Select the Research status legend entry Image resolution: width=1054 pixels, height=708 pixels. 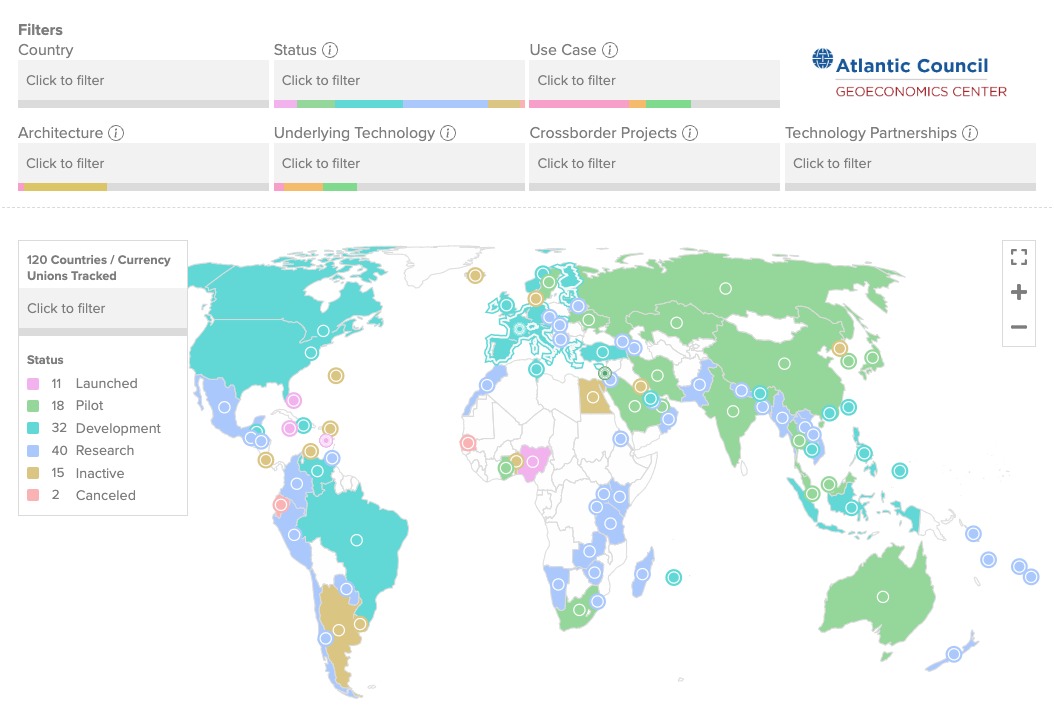[x=104, y=450]
